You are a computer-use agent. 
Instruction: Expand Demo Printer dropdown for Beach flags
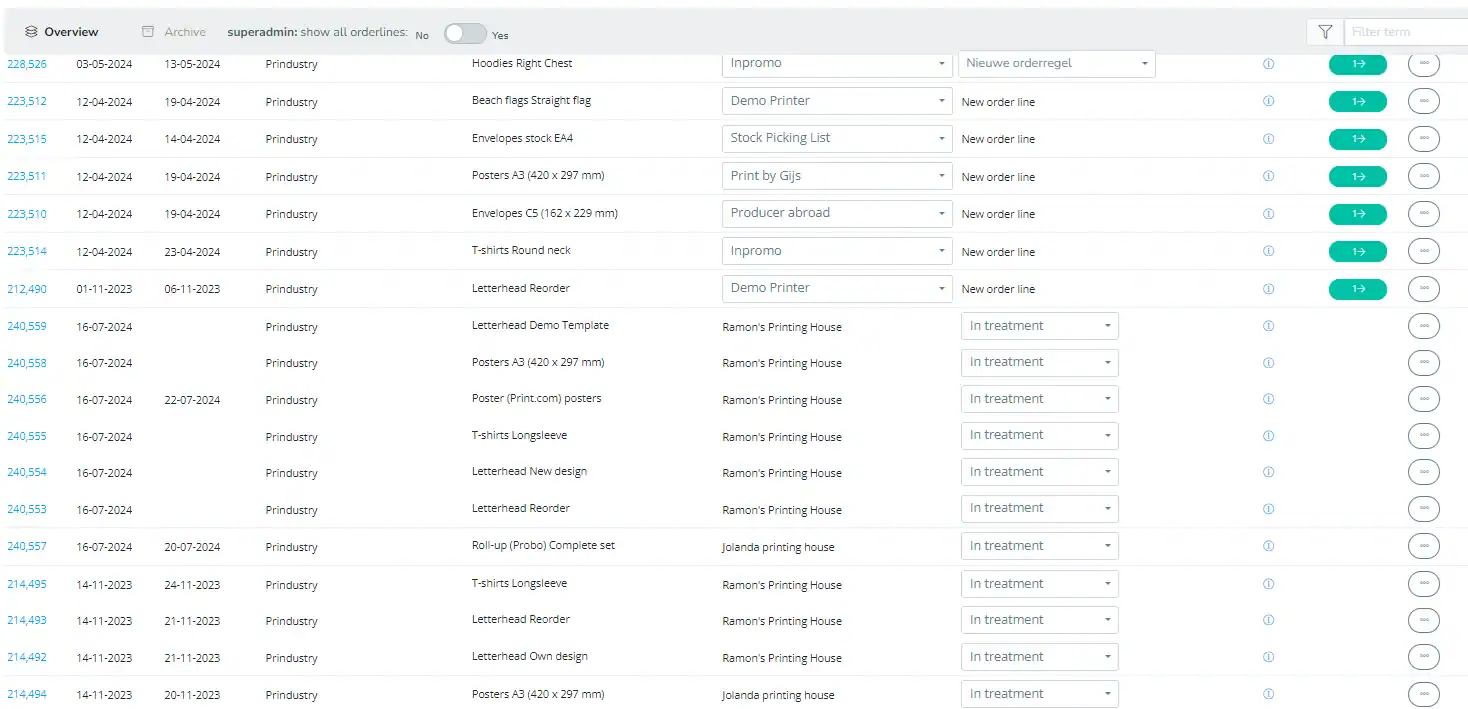(836, 101)
